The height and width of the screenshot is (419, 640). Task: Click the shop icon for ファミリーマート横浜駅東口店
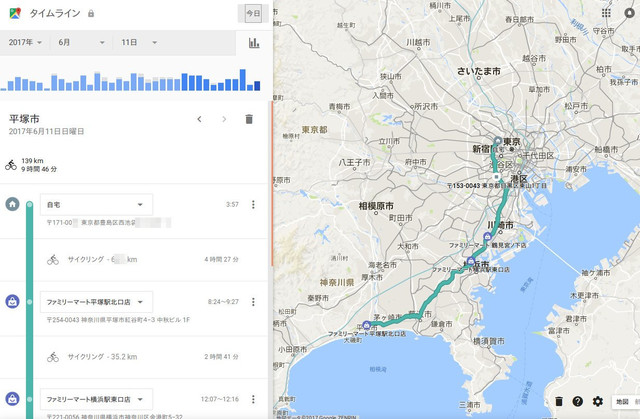coord(12,399)
